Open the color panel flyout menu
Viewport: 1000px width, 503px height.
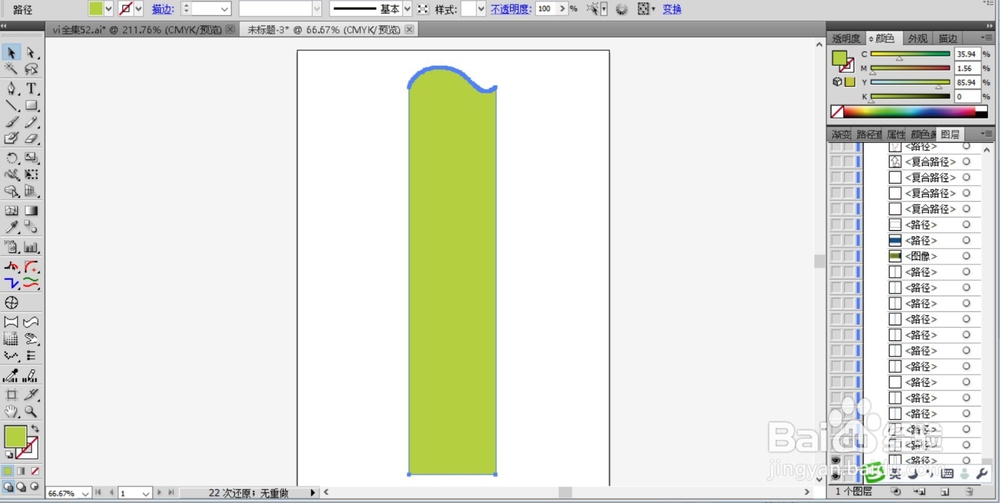987,38
